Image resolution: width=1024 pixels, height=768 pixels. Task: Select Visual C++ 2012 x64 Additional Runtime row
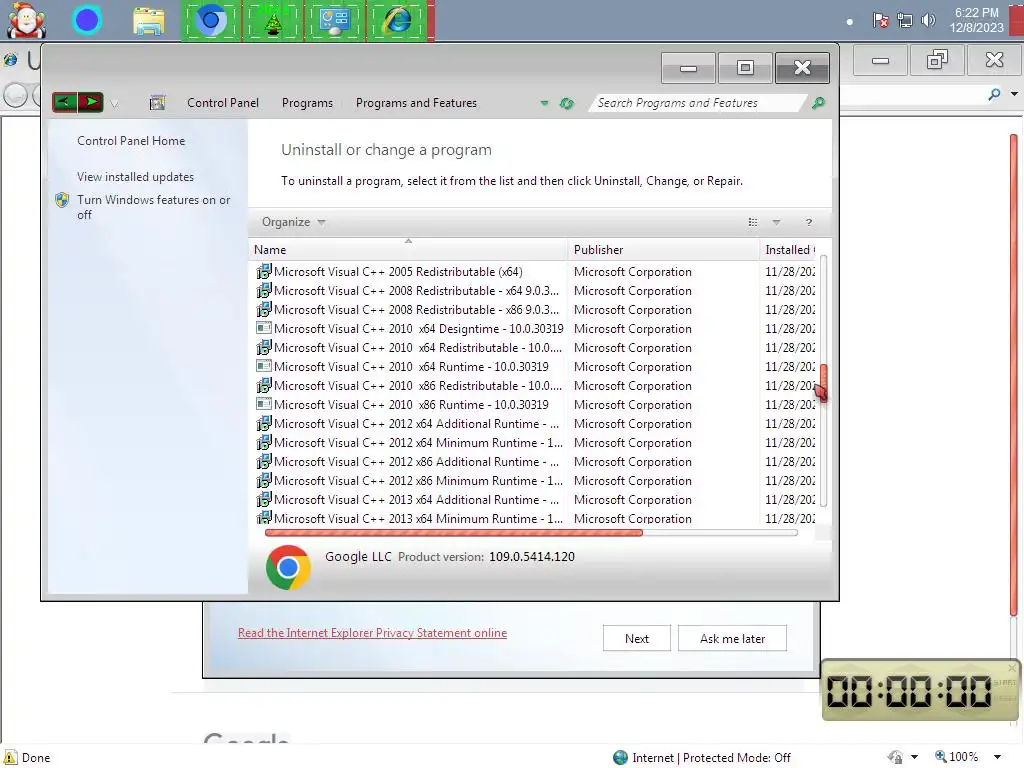[536, 423]
